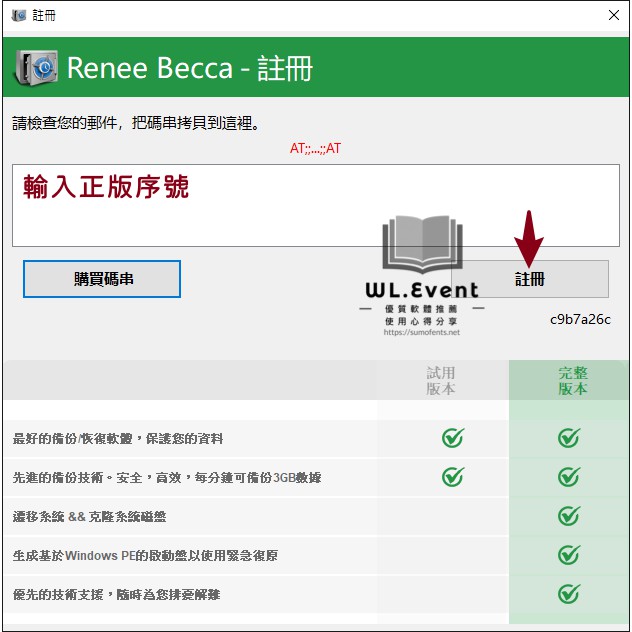
Task: Click trial version checkmark for advanced backup technology
Action: (x=453, y=477)
